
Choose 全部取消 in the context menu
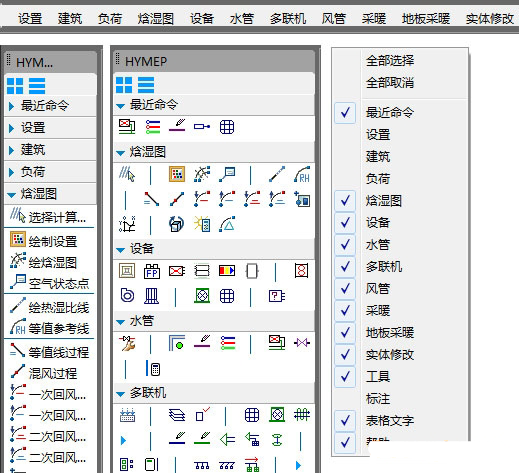pyautogui.click(x=390, y=83)
